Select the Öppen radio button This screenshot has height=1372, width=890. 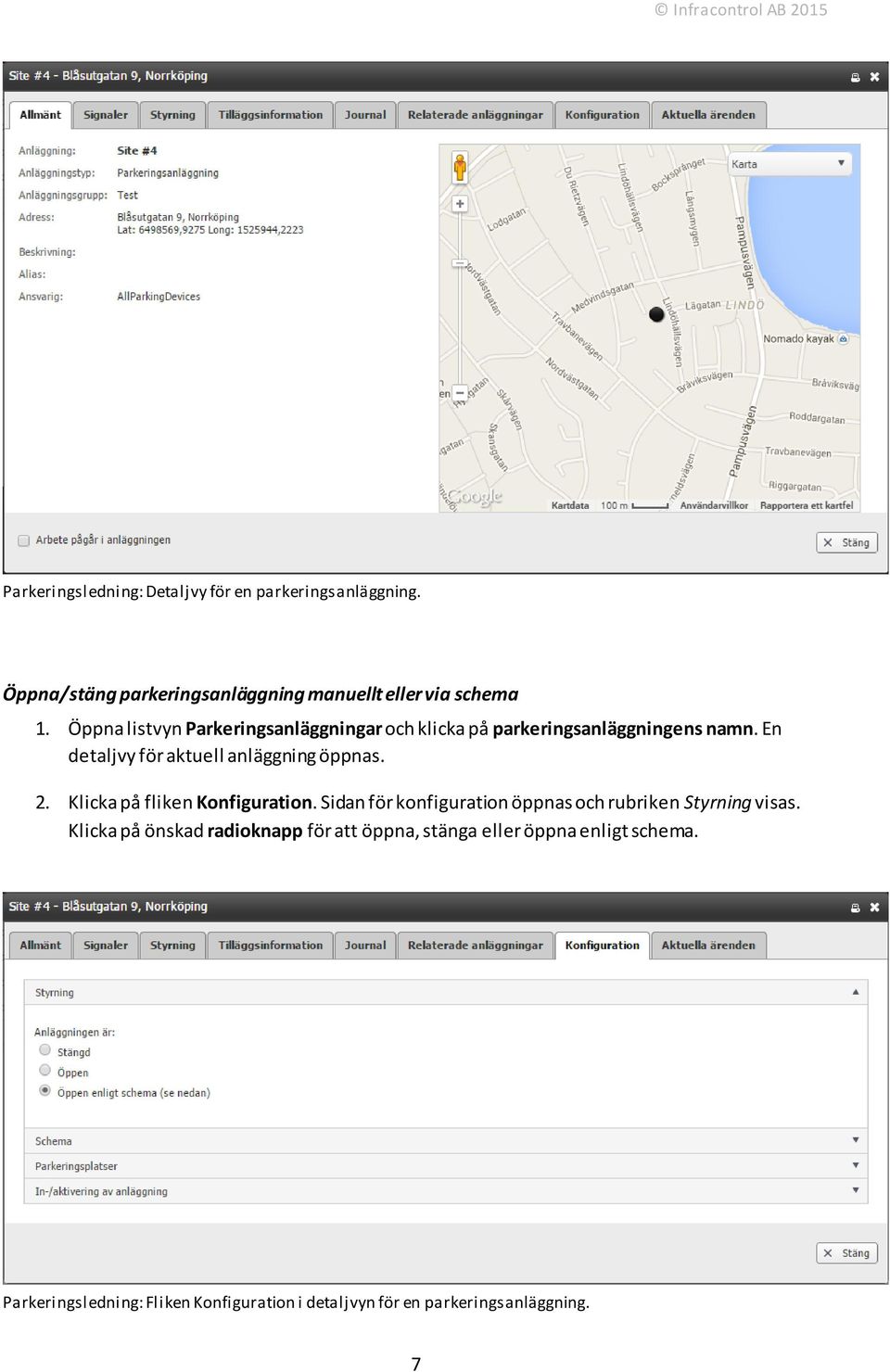[x=44, y=1070]
